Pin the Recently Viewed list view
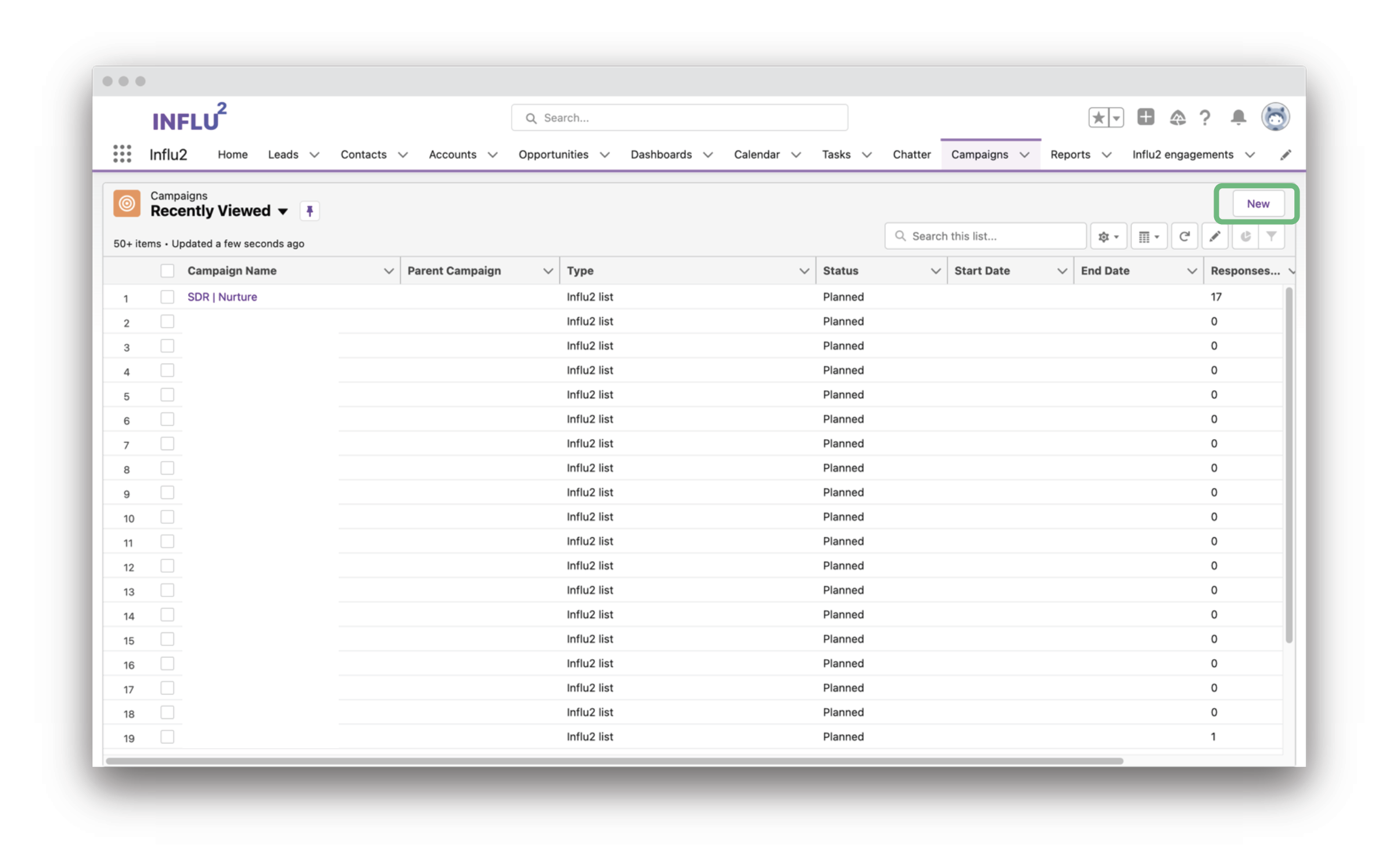Image resolution: width=1400 pixels, height=848 pixels. coord(310,211)
